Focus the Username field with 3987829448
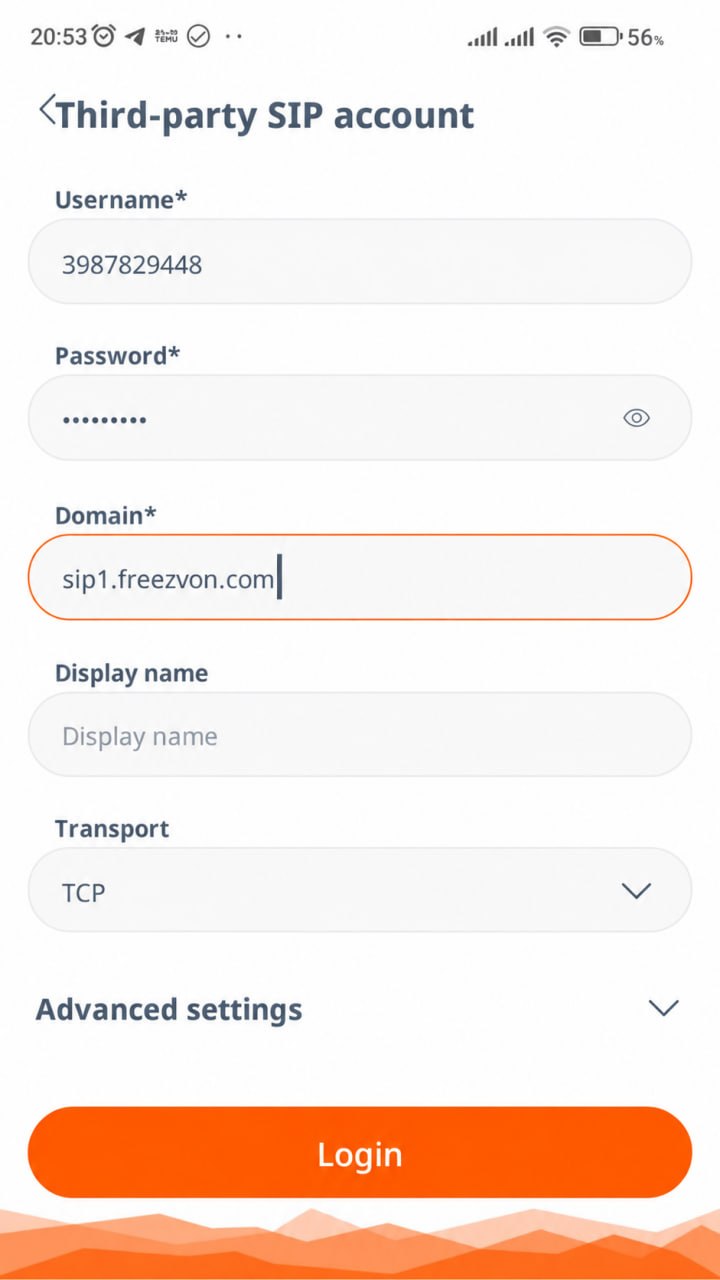 coord(360,262)
